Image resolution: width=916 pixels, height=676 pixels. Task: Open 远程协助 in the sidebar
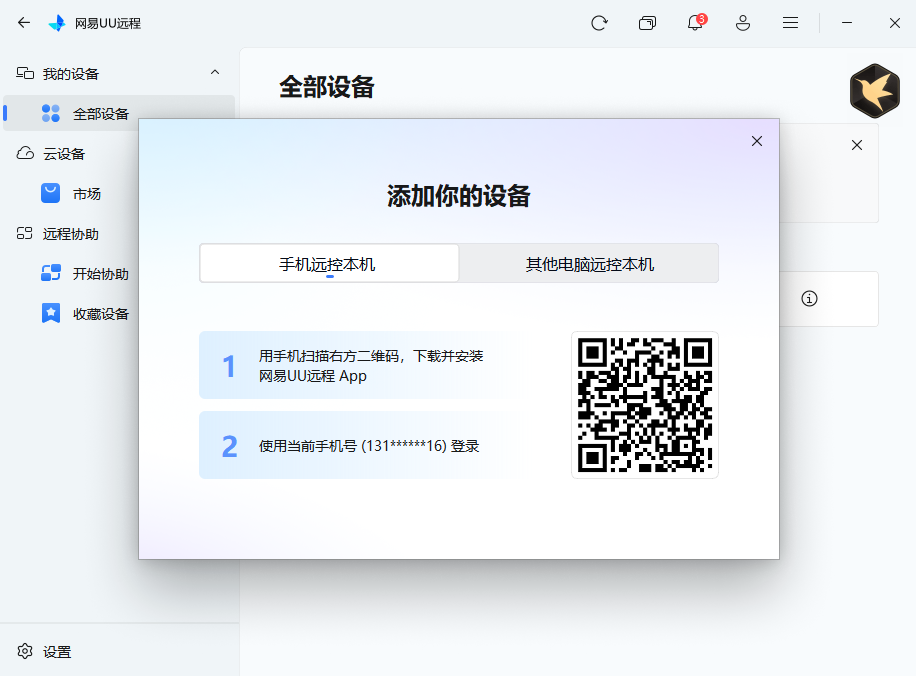pyautogui.click(x=71, y=234)
